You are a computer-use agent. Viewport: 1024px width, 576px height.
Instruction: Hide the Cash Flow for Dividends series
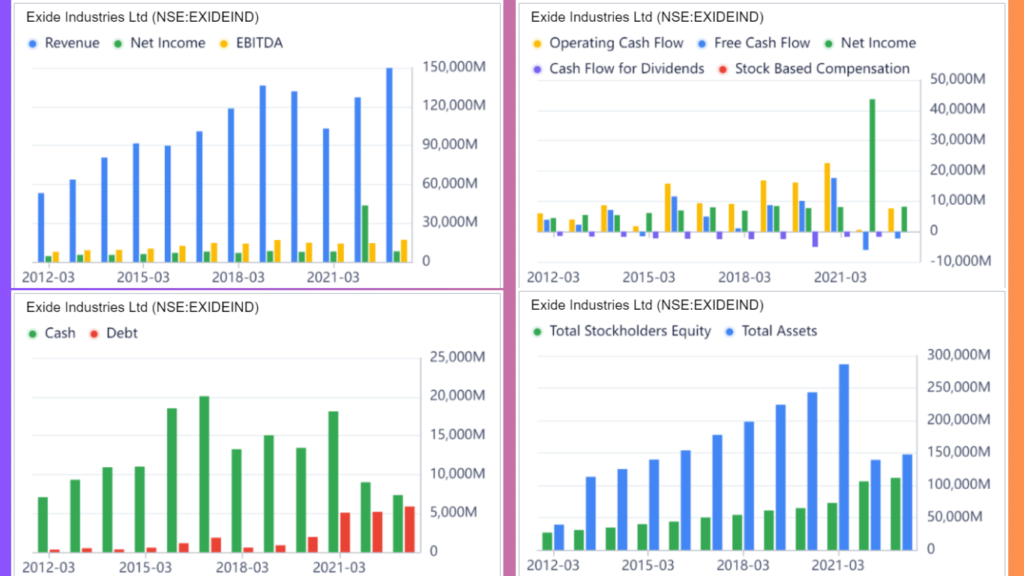[x=618, y=69]
